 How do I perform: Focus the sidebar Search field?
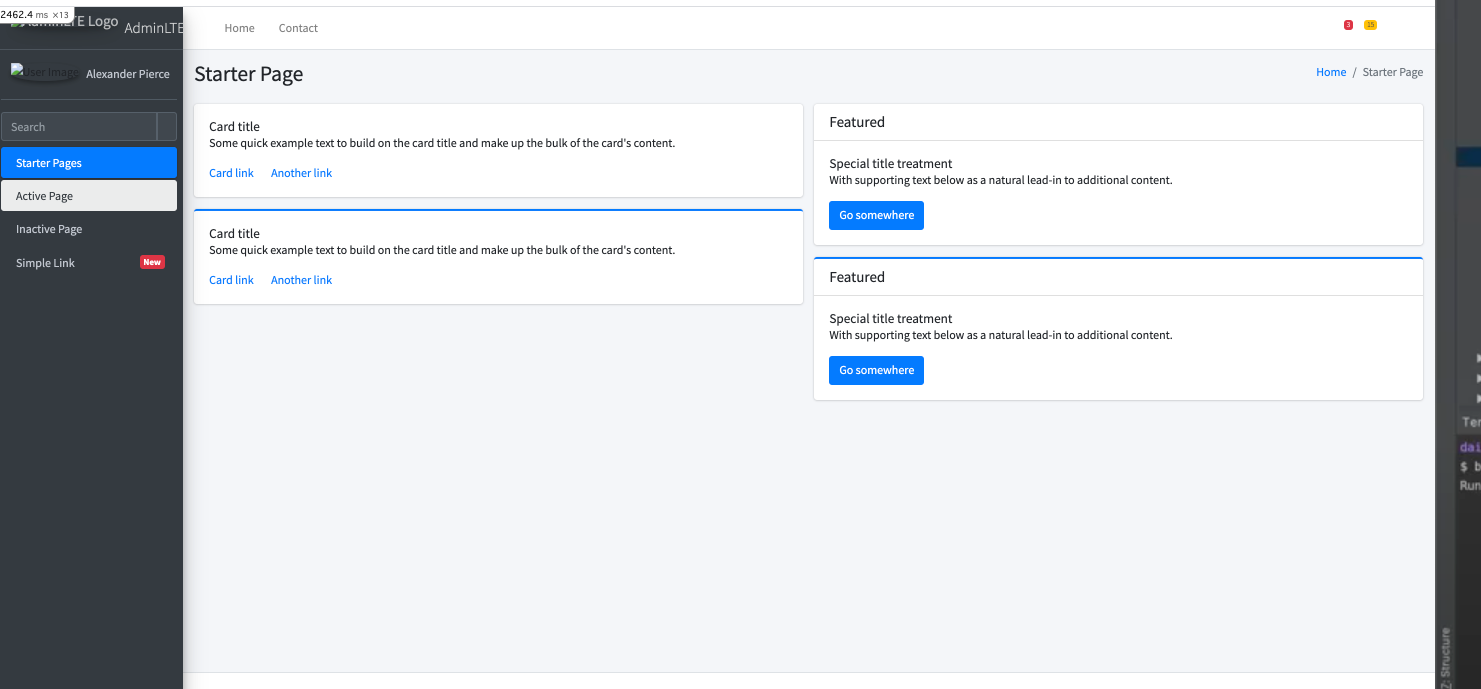coord(79,127)
